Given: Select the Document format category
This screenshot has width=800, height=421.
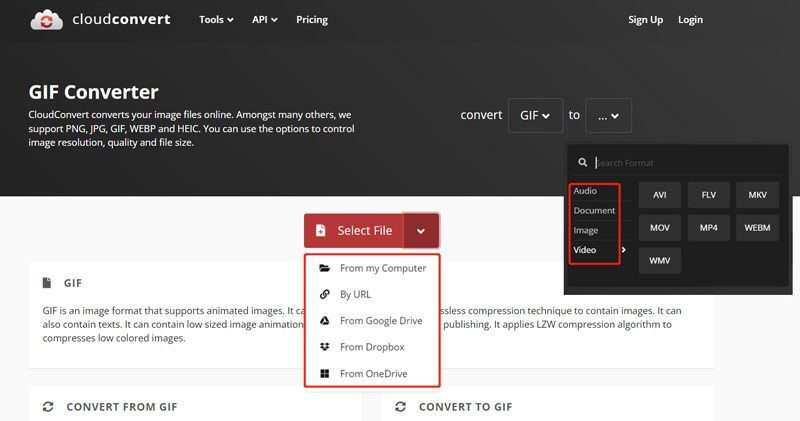Looking at the screenshot, I should click(594, 210).
